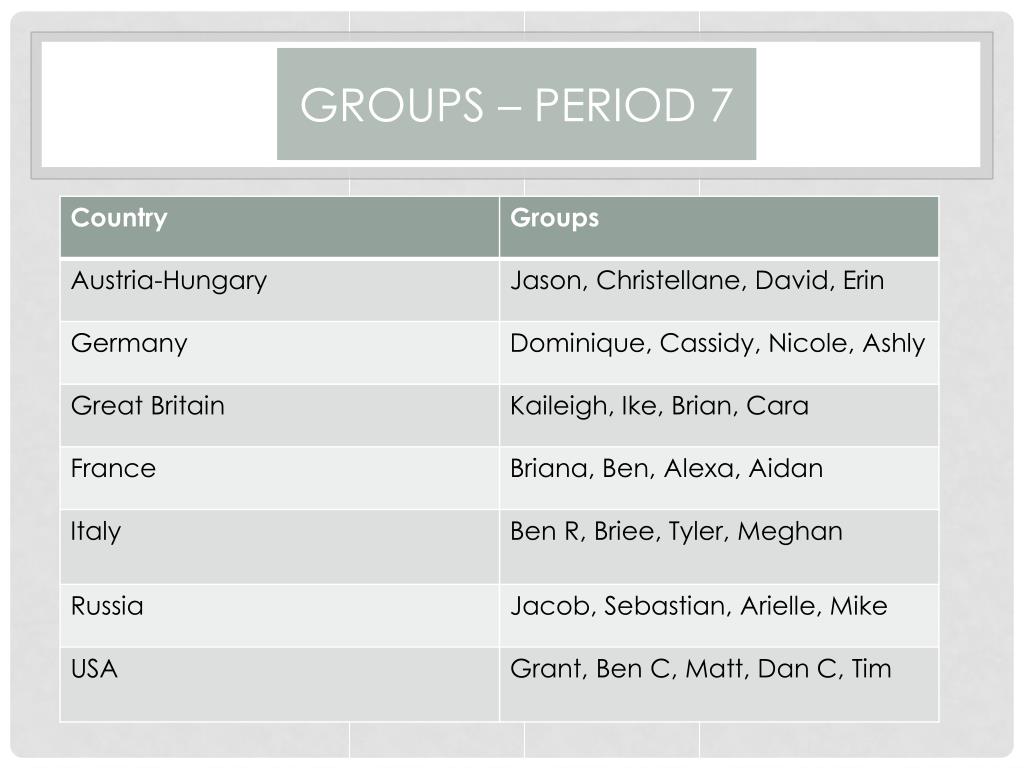Click the Kaileigh, Ike, Brian, Cara cell
The width and height of the screenshot is (1024, 768).
pos(719,415)
